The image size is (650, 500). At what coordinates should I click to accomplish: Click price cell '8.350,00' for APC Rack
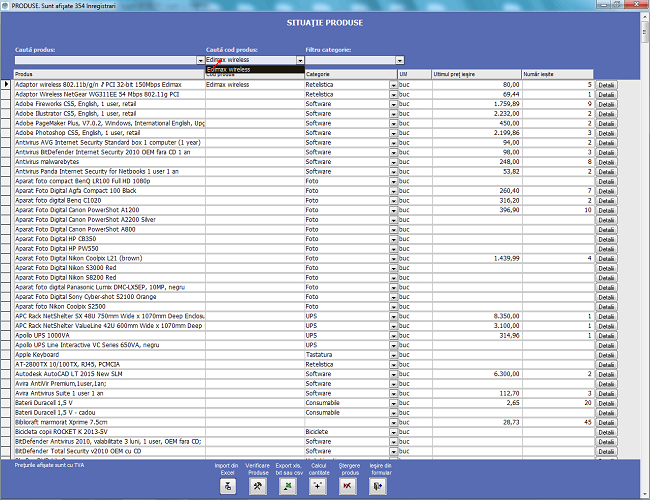tap(477, 316)
